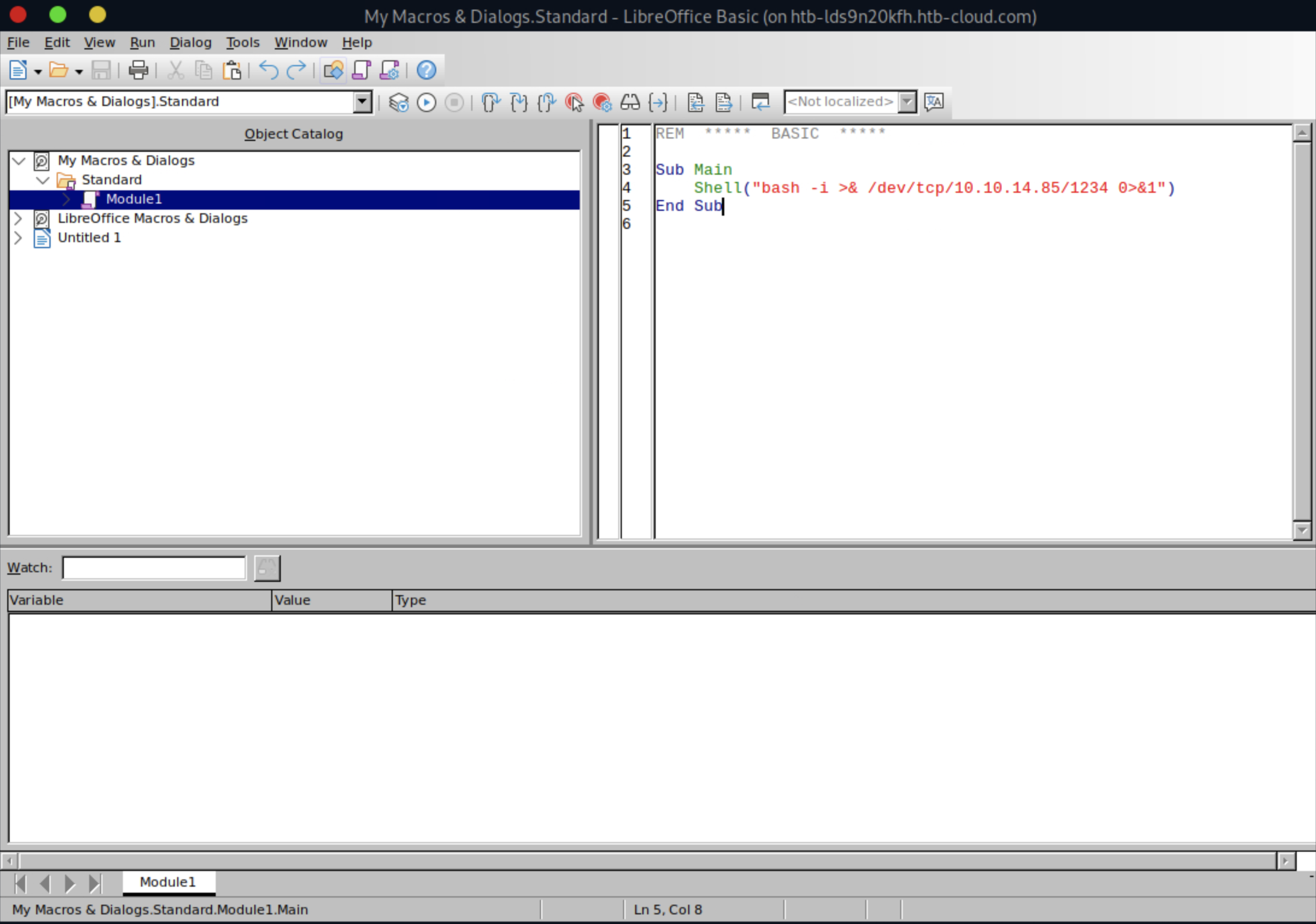Open the recent files dropdown arrow

[78, 71]
